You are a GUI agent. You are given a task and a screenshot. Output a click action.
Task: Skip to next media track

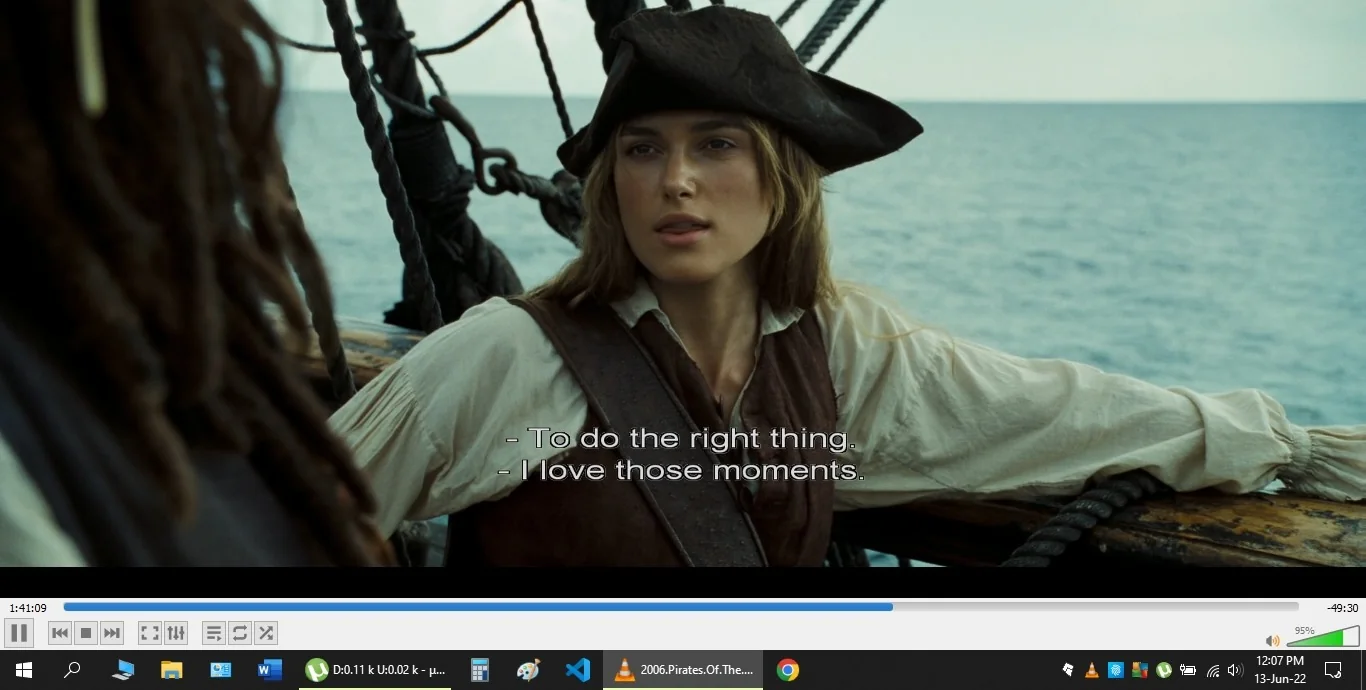112,633
